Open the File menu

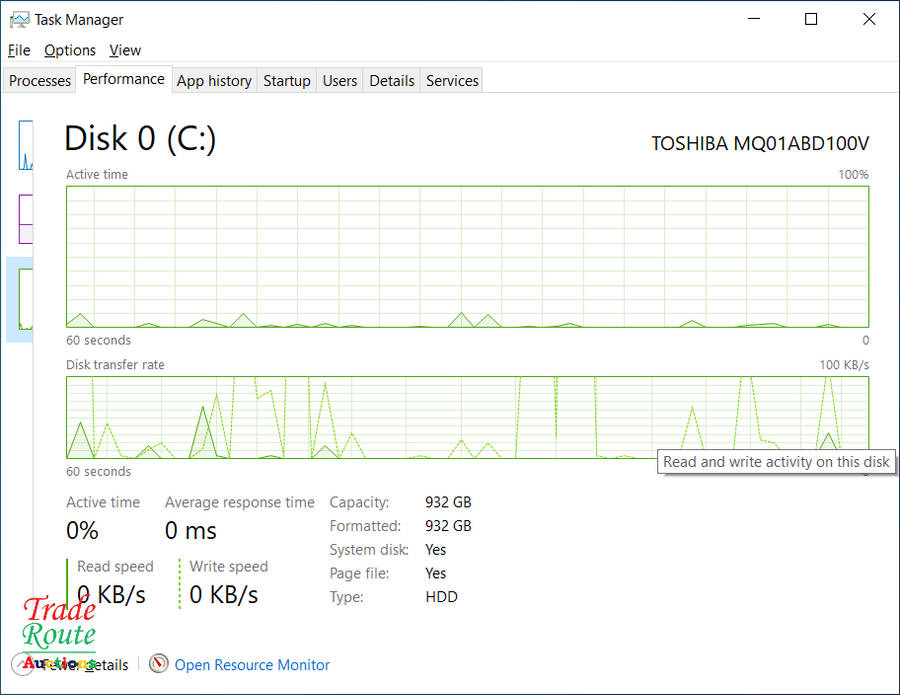pyautogui.click(x=19, y=50)
